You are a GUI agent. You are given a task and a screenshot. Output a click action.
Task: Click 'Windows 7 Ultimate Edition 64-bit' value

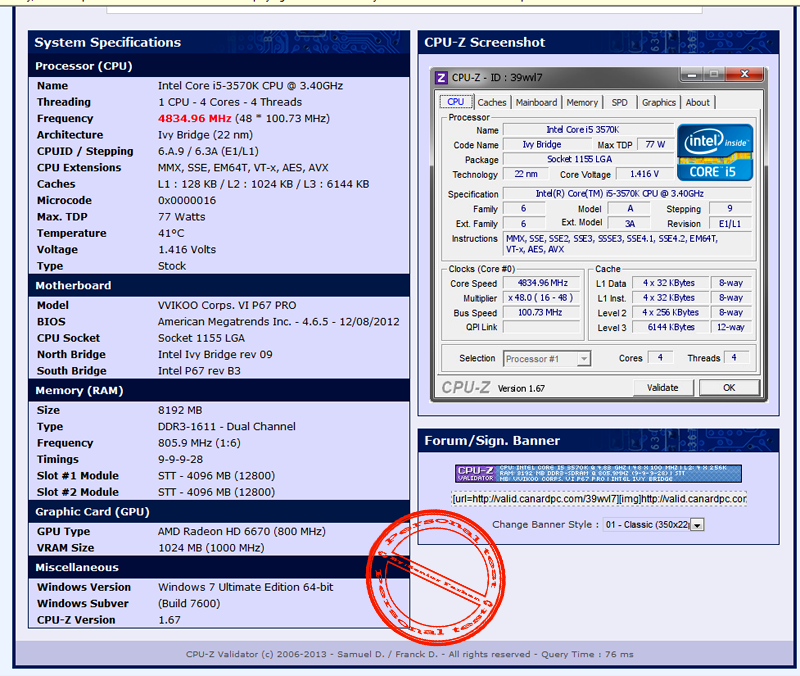point(245,587)
